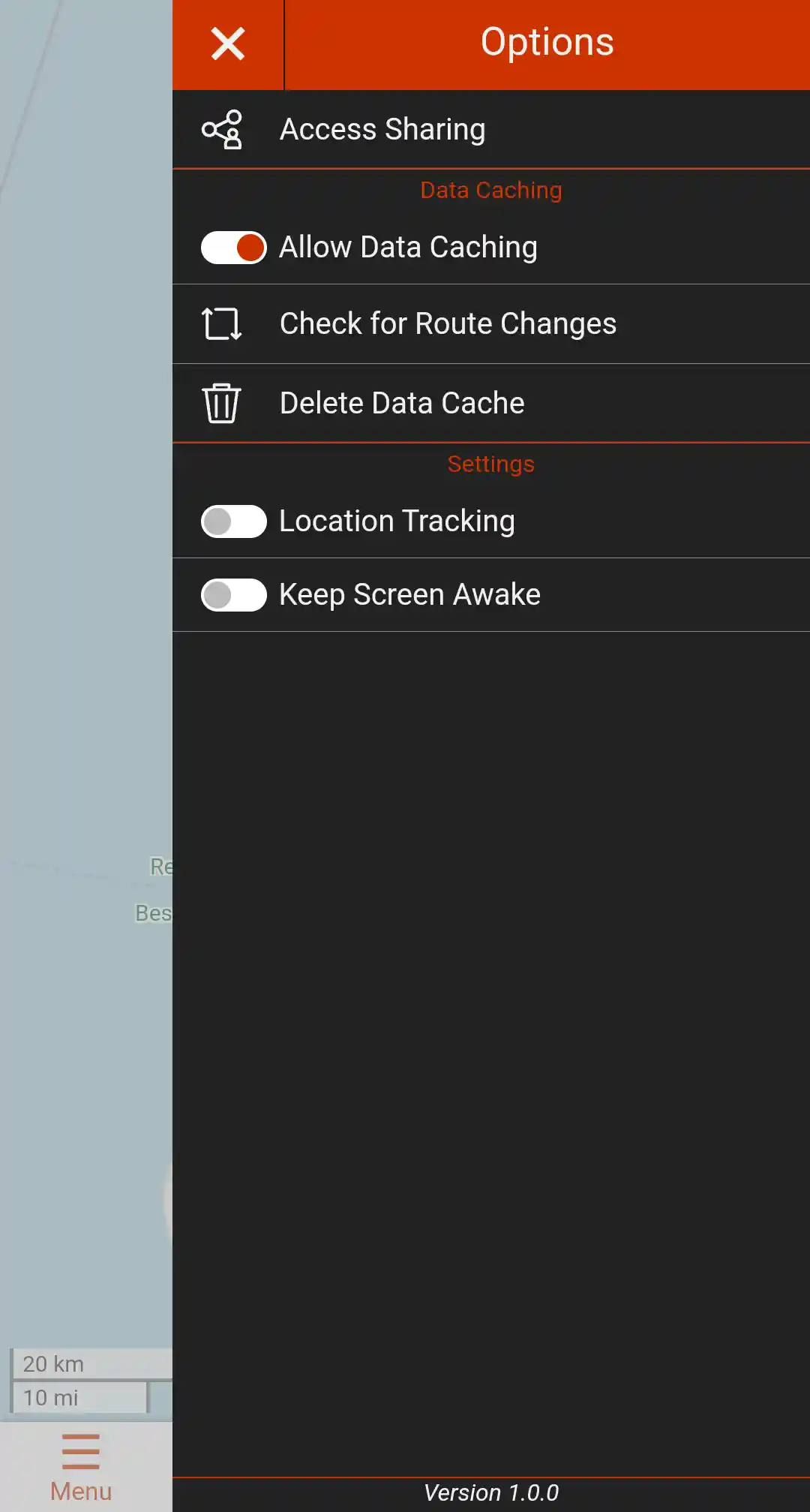Select the Check for Route Changes refresh icon

(221, 323)
